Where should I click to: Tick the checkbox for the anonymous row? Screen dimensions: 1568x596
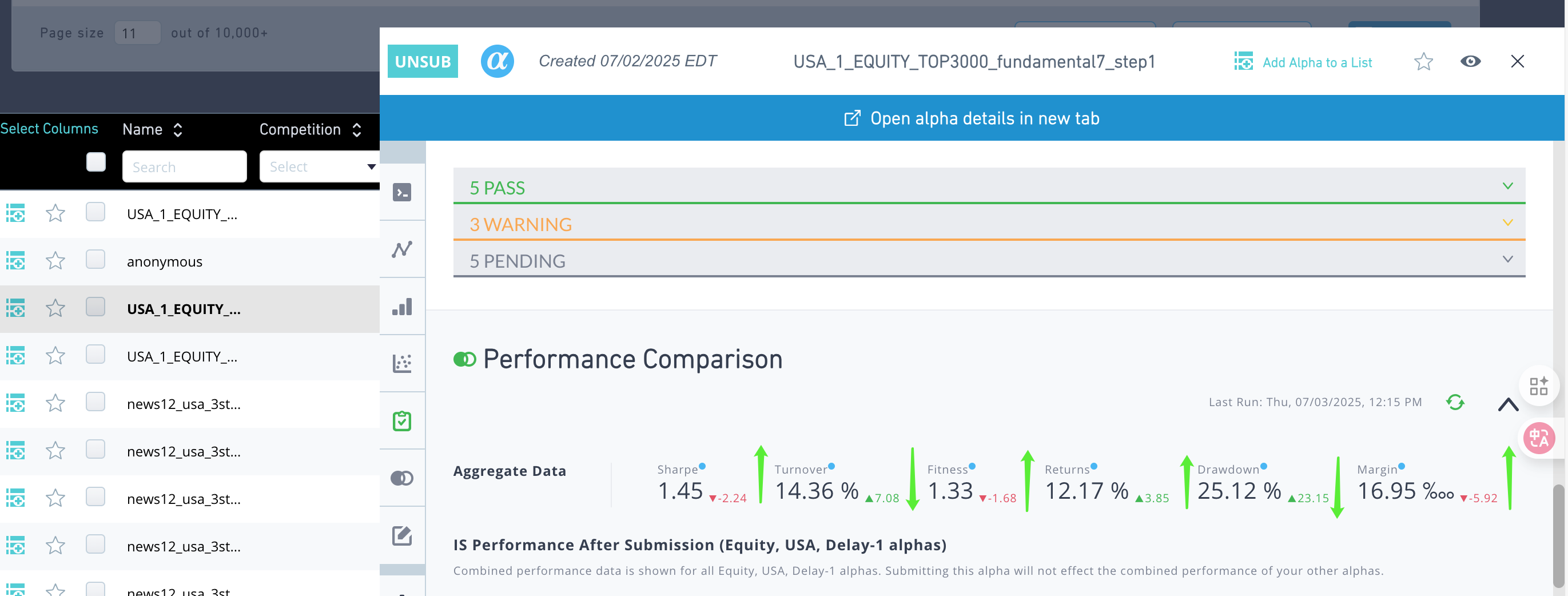95,260
